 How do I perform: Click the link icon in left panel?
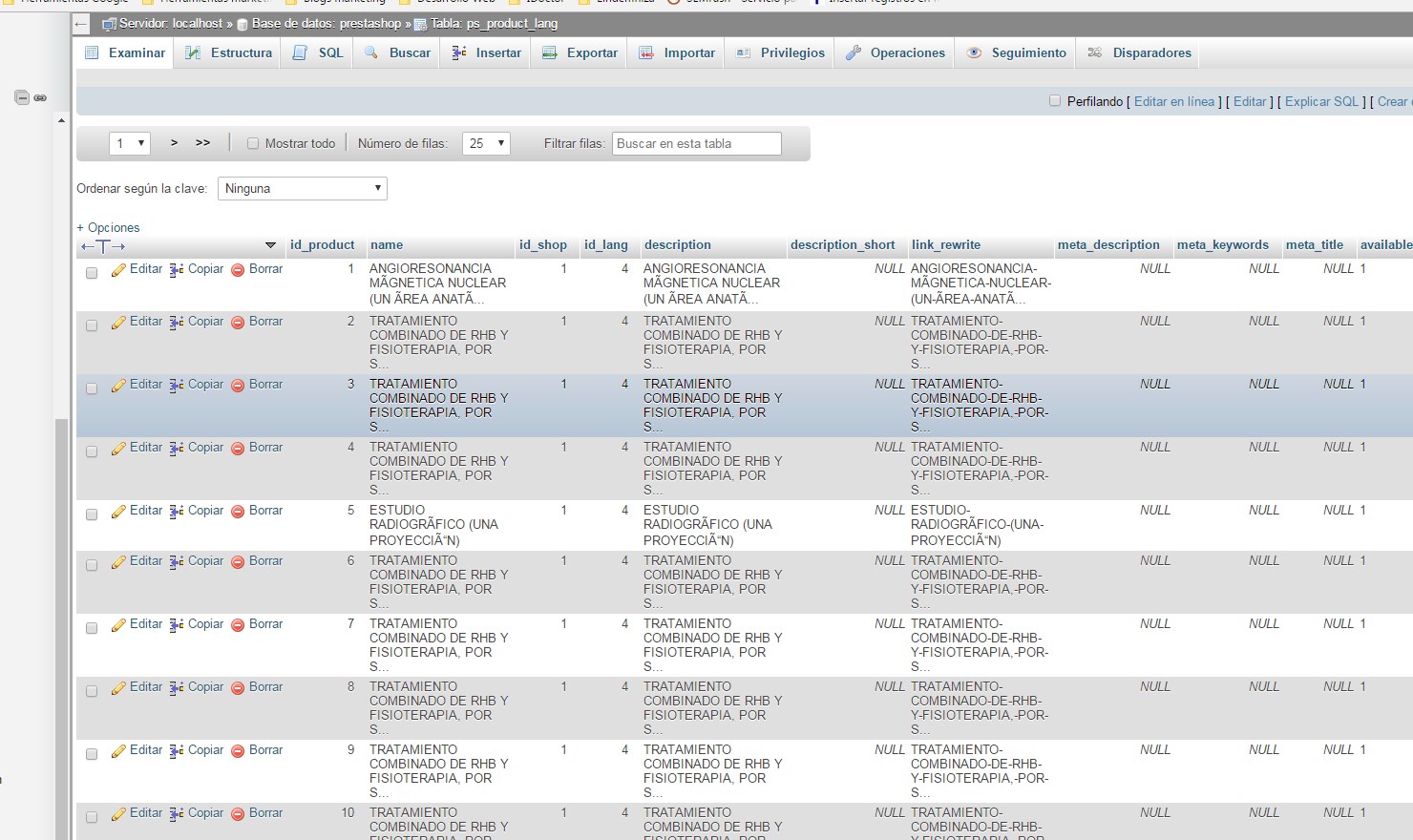coord(40,97)
